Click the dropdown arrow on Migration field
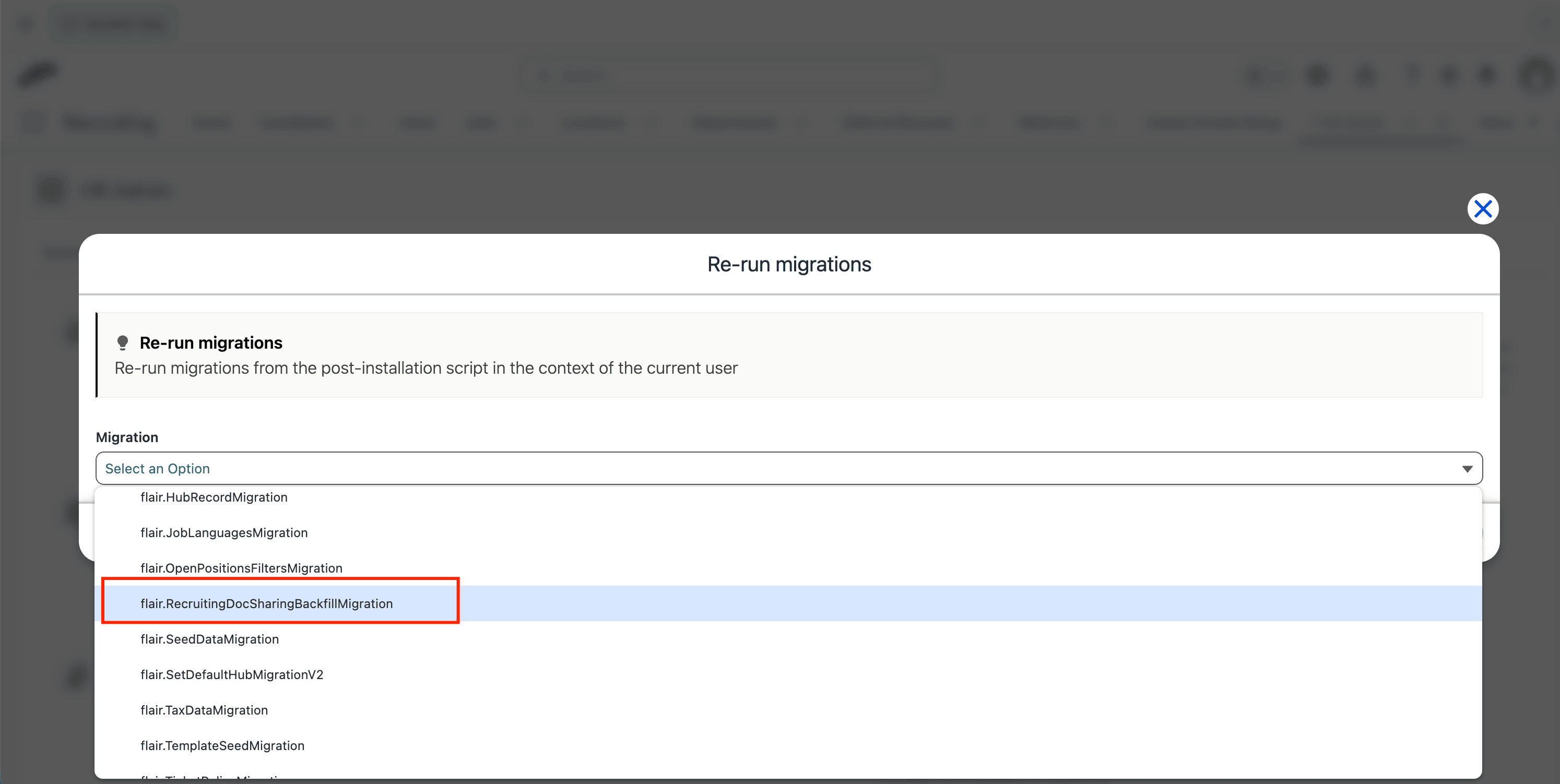Viewport: 1560px width, 784px height. 1467,469
